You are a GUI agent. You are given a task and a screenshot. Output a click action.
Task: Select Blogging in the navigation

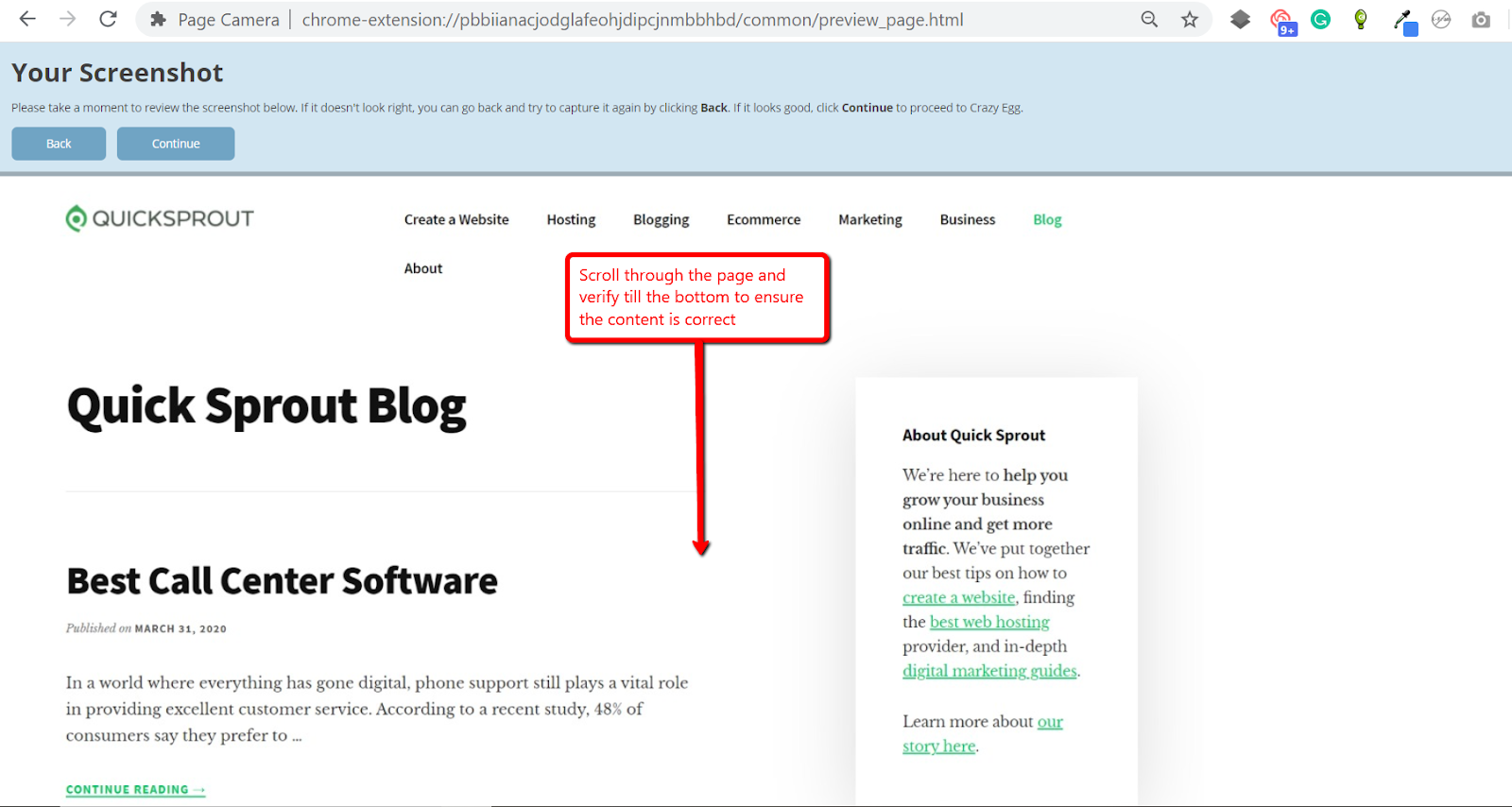tap(661, 219)
